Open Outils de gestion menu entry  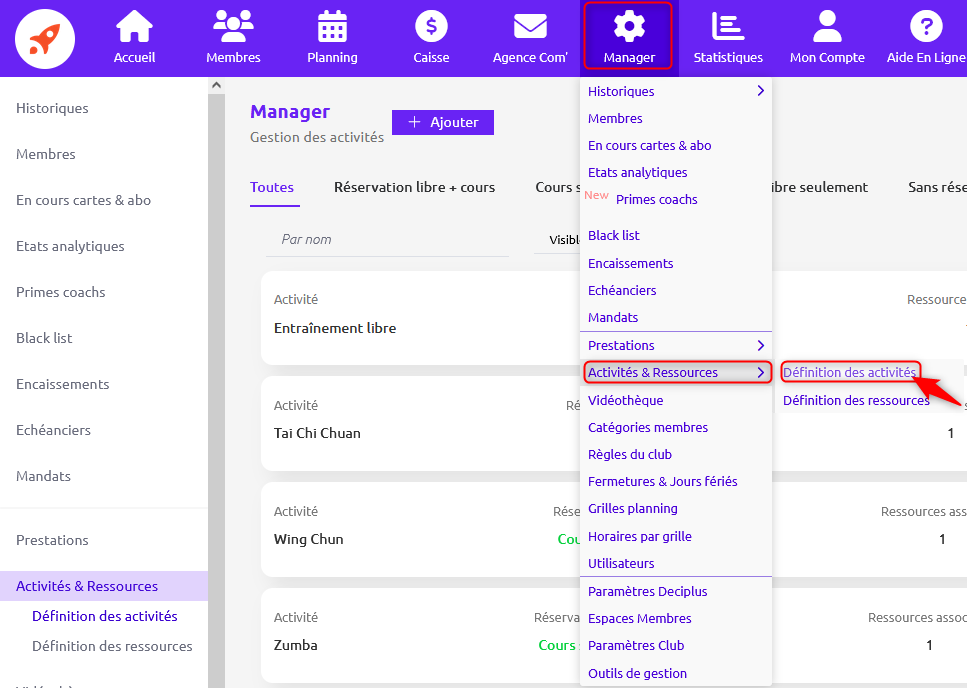tap(637, 673)
